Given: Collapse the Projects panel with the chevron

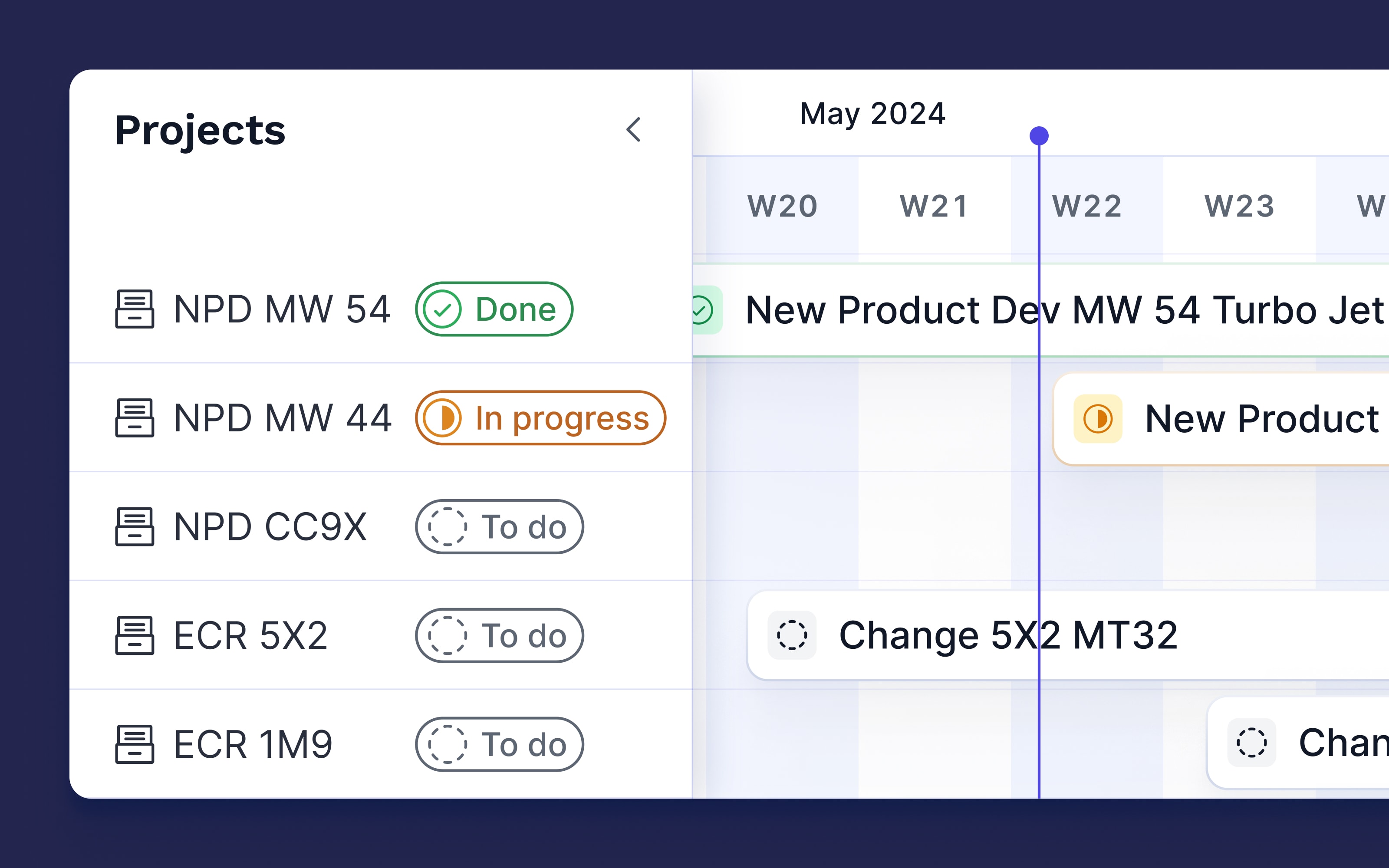Looking at the screenshot, I should point(633,130).
